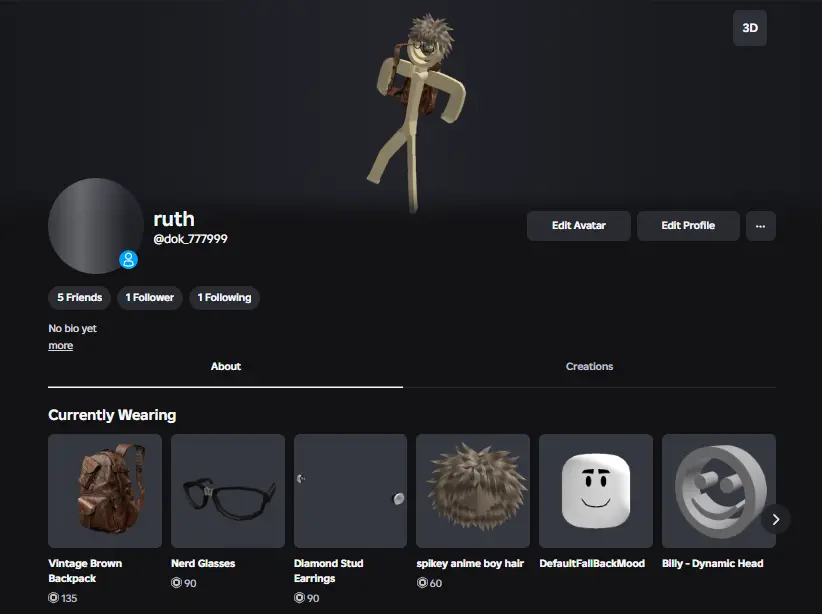The width and height of the screenshot is (822, 614).
Task: Click the Diamond Stud Earrings title
Action: pos(329,570)
